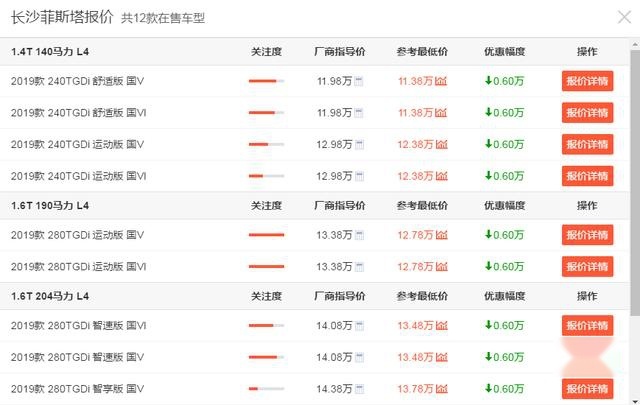
Task: Click 13.38万 guide price for 280TGDi 运动版 国VI
Action: click(335, 267)
